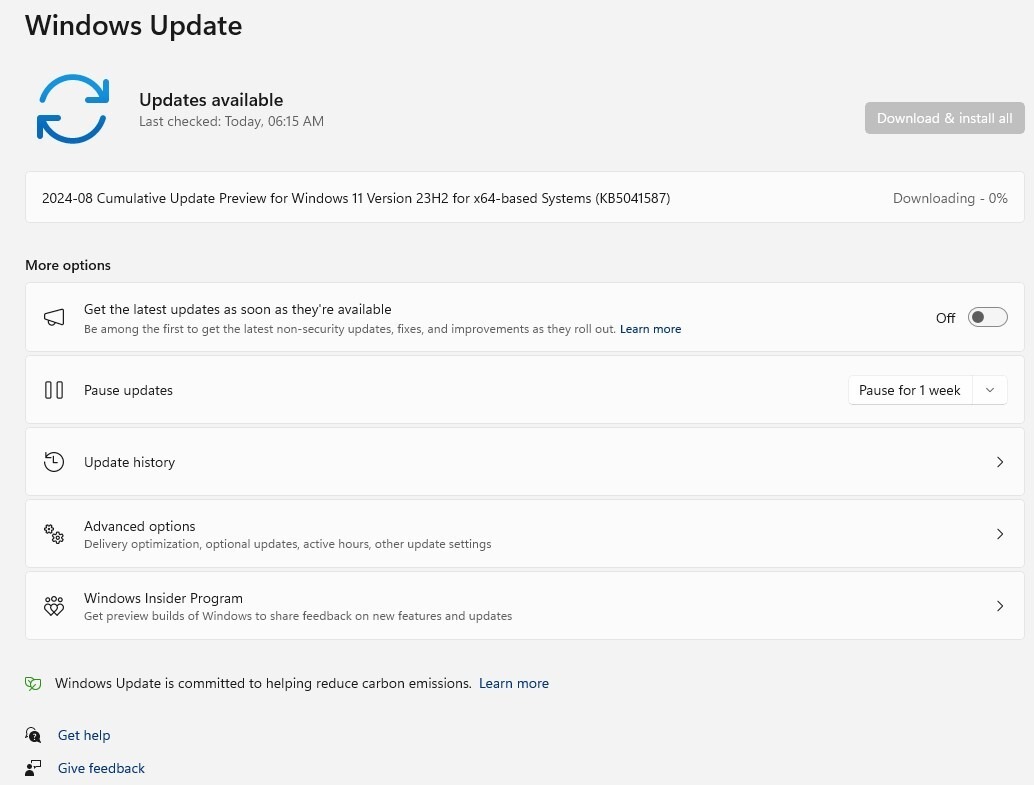This screenshot has width=1034, height=785.
Task: Open the Get help link
Action: (84, 735)
